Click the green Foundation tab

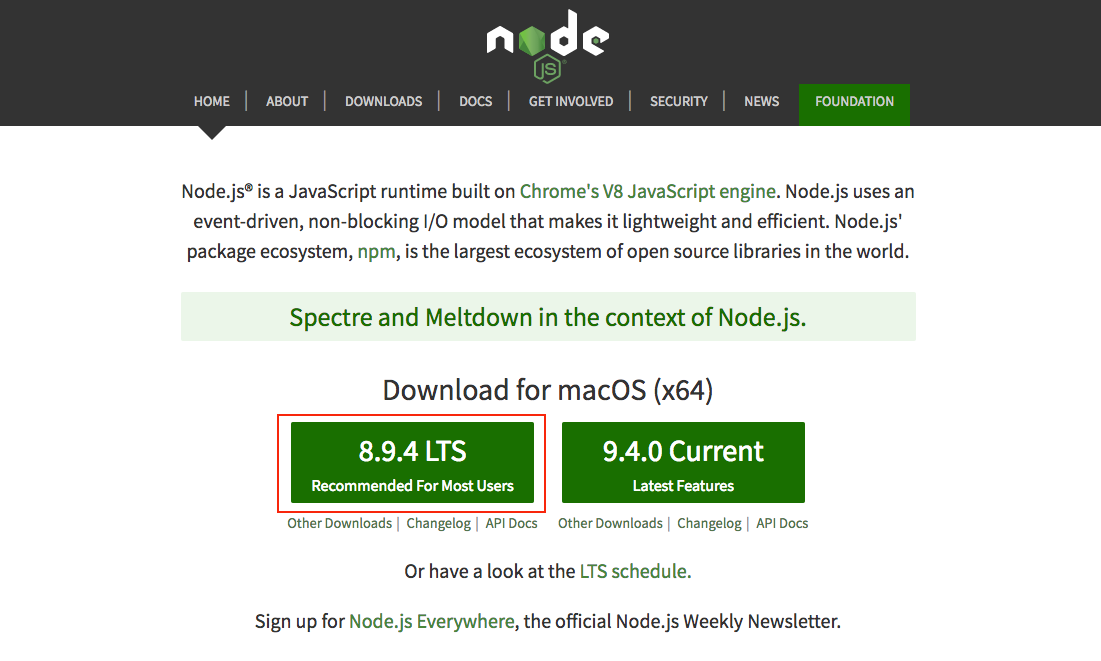[854, 101]
